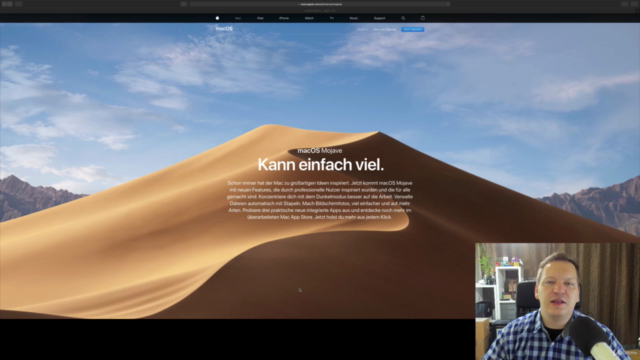Click the privacy icon left of address bar
The image size is (640, 360).
(184, 4)
